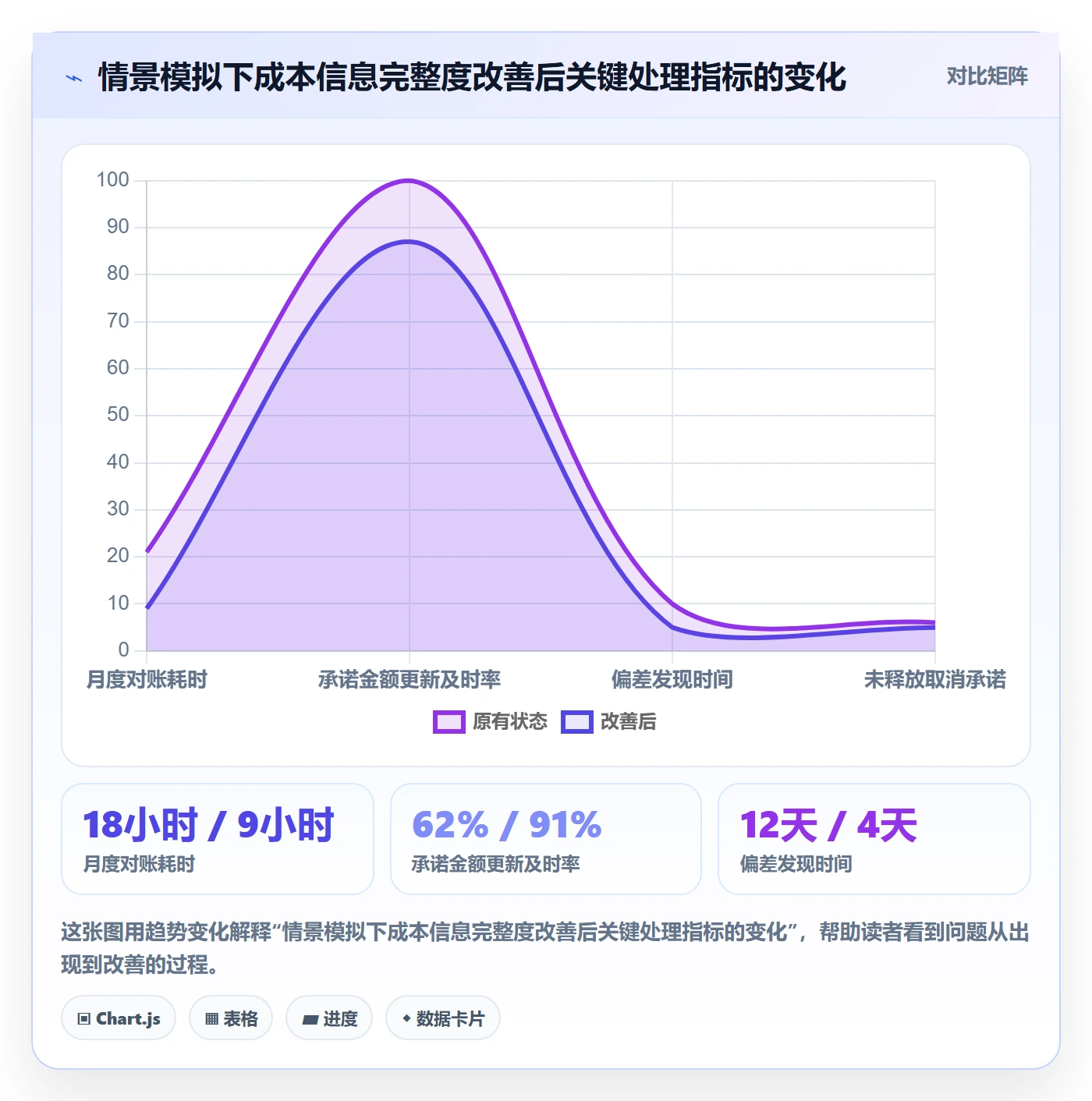This screenshot has height=1101, width=1092.
Task: Click the 改善后 legend label
Action: (628, 722)
